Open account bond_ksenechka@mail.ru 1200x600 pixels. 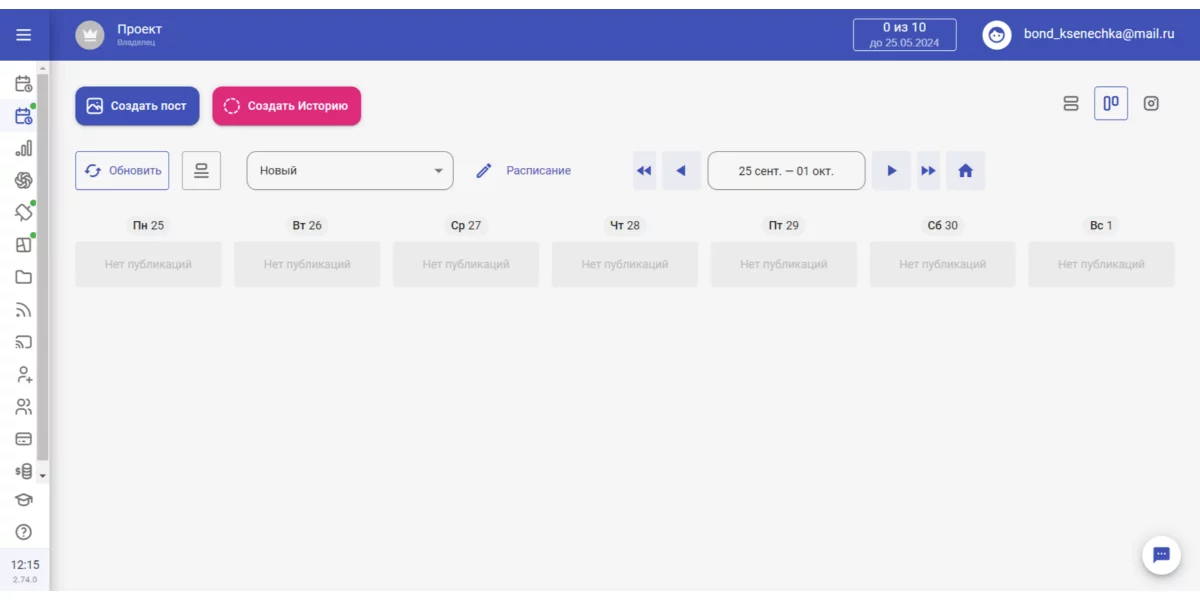[x=1099, y=34]
